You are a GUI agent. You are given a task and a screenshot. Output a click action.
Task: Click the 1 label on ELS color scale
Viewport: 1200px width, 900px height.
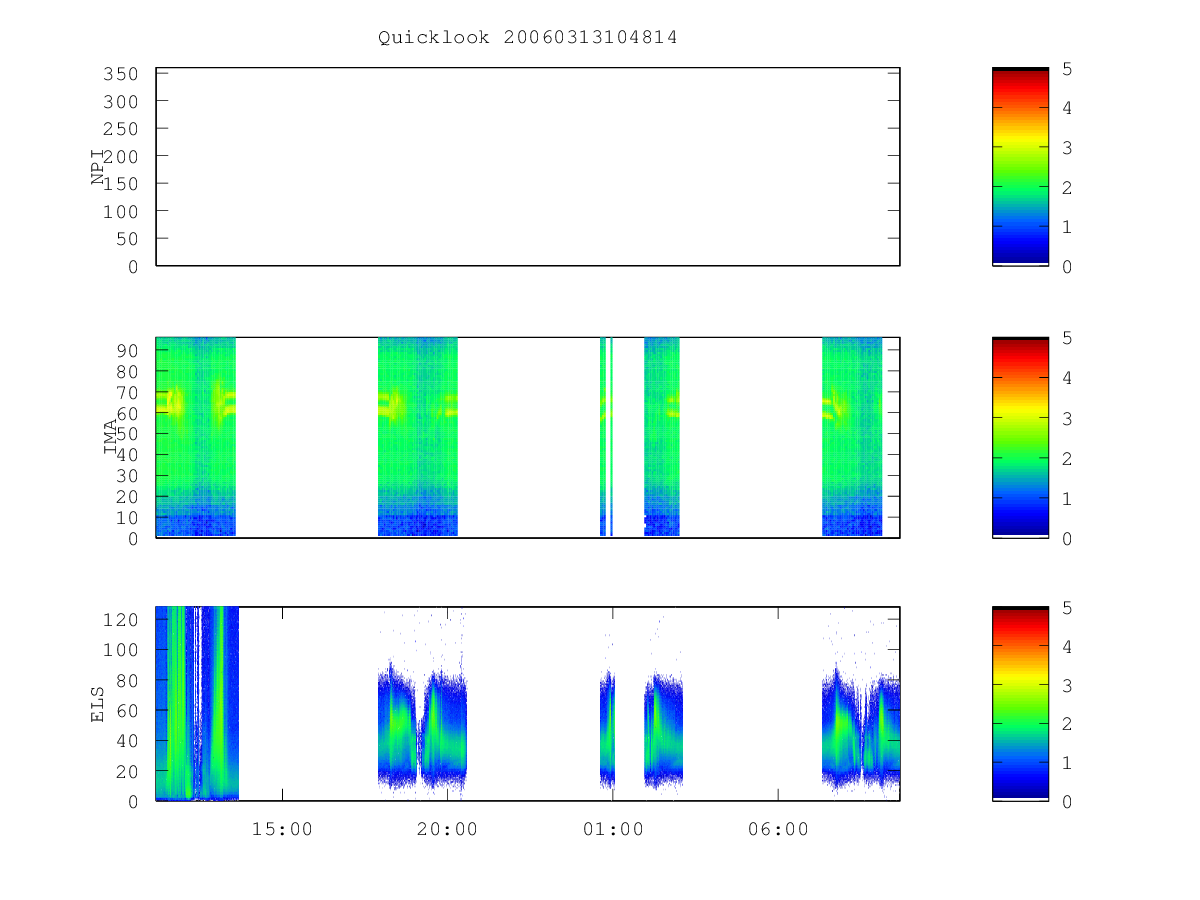tap(1068, 763)
